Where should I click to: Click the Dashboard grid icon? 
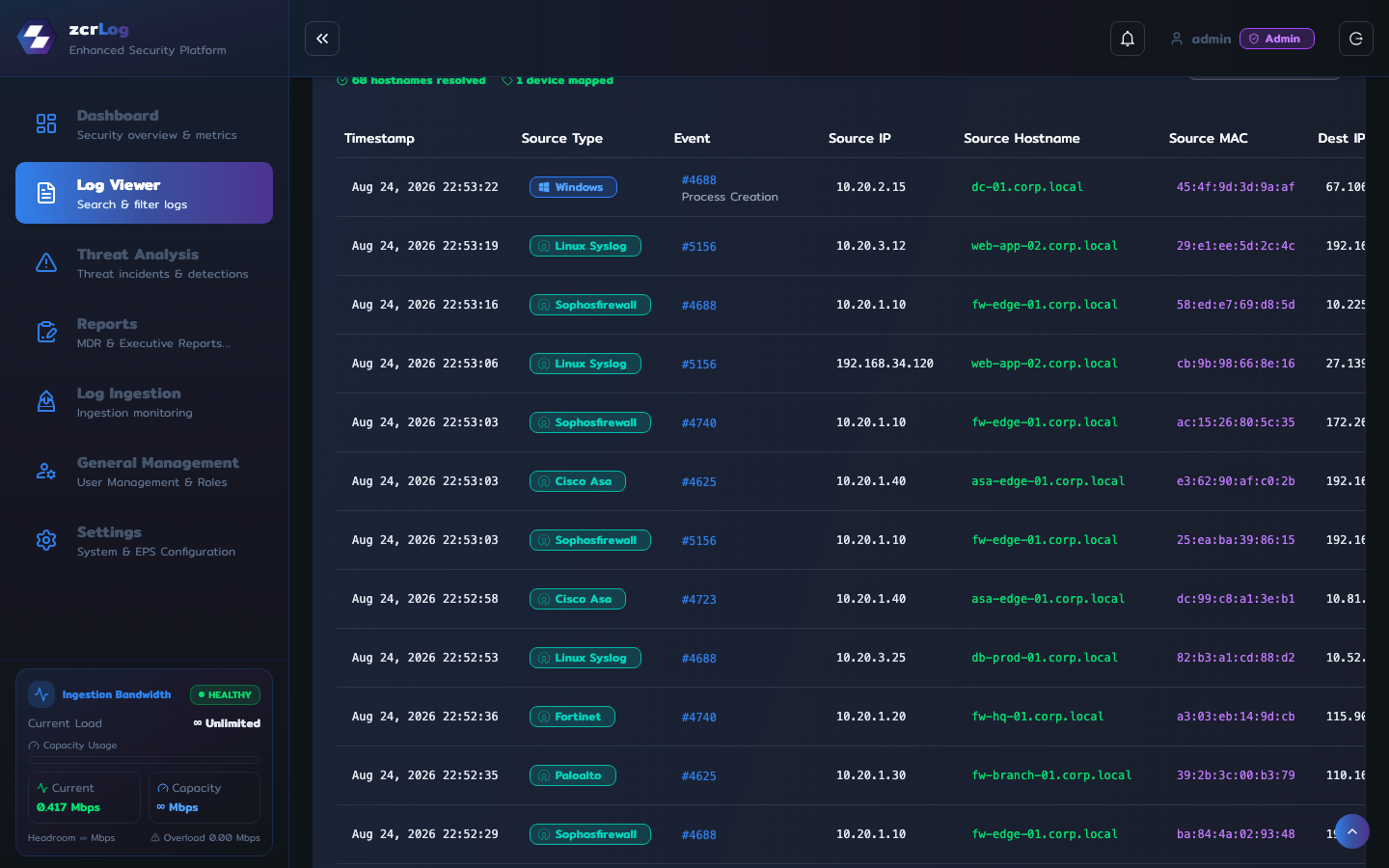point(46,123)
